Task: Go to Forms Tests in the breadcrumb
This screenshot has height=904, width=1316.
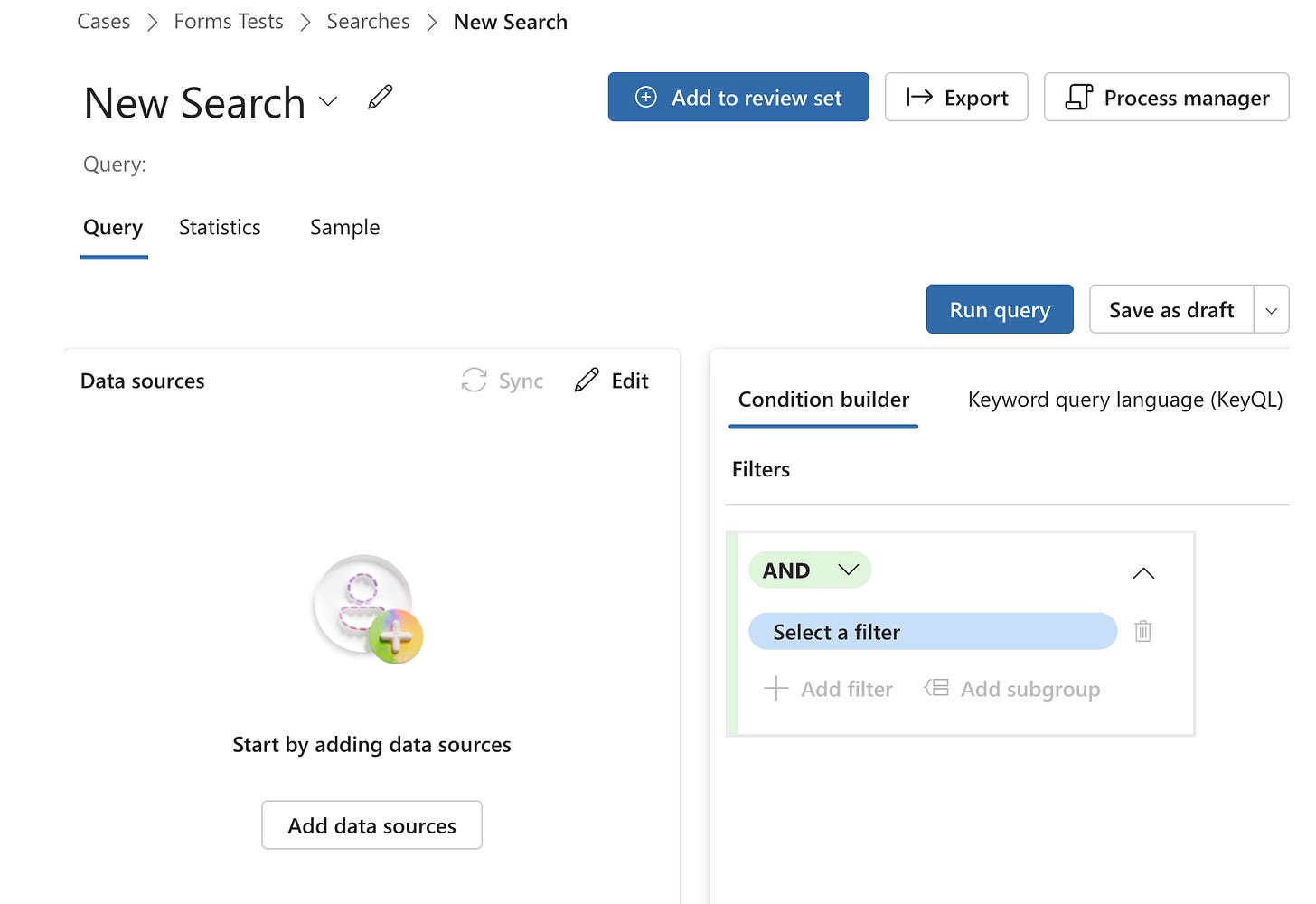Action: [229, 22]
